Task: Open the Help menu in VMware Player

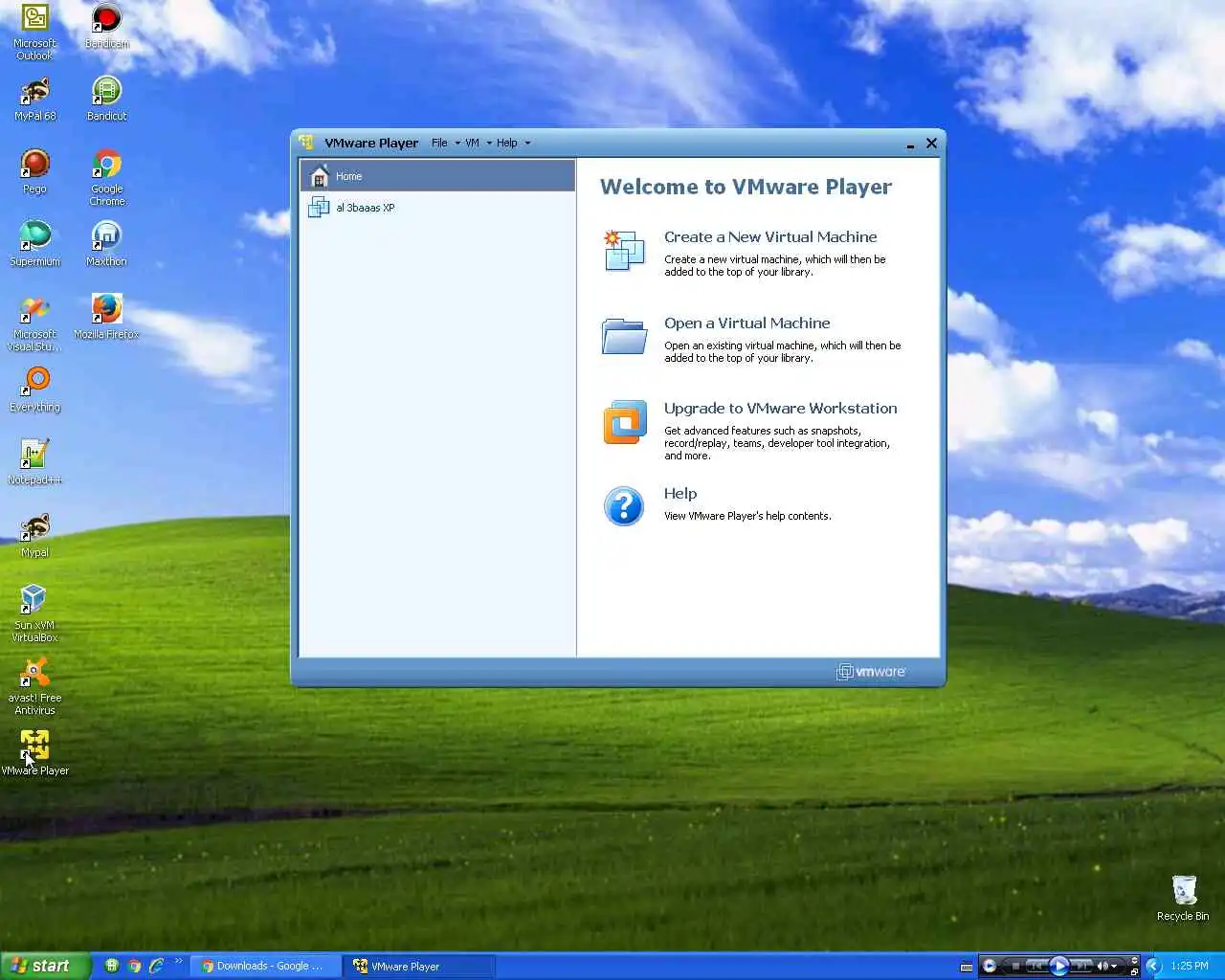Action: pyautogui.click(x=506, y=143)
